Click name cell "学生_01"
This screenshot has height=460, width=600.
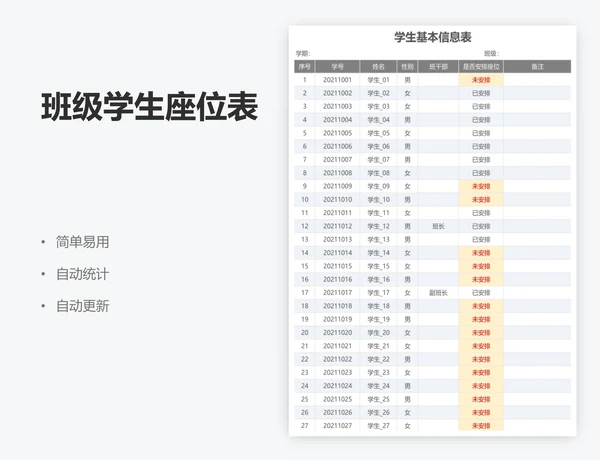click(378, 80)
